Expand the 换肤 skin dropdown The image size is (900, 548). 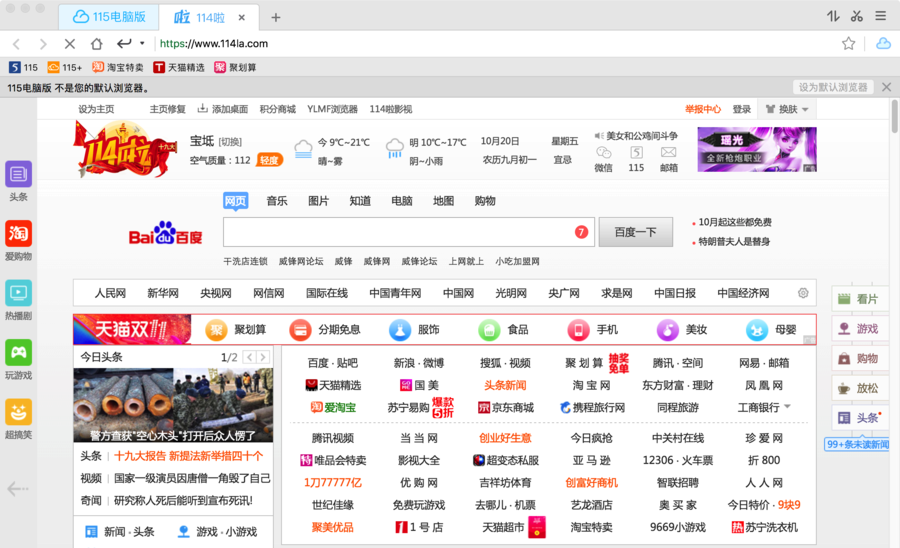(787, 109)
